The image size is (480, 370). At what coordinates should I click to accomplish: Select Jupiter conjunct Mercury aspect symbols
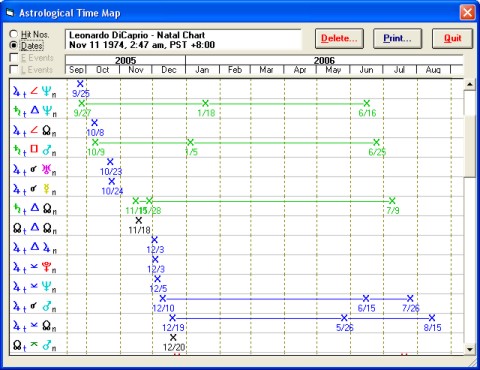35,189
